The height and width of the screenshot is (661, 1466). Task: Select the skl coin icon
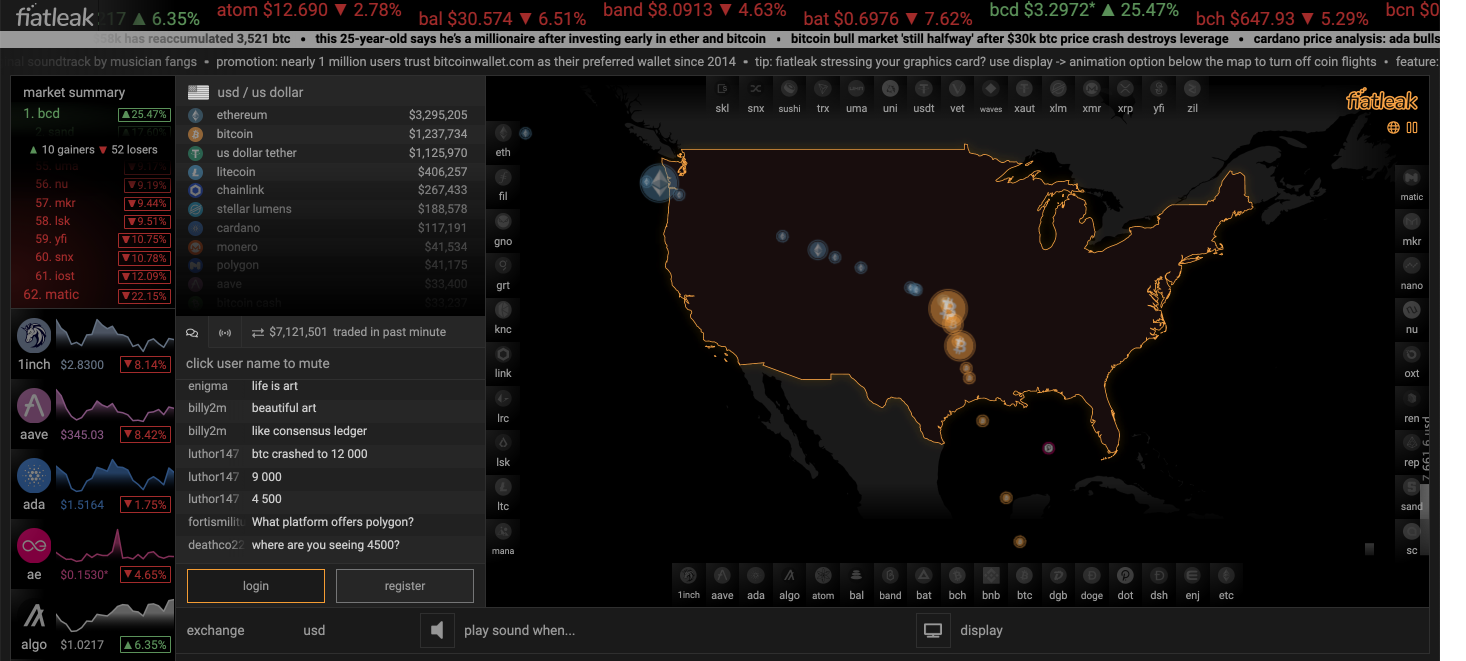coord(722,88)
